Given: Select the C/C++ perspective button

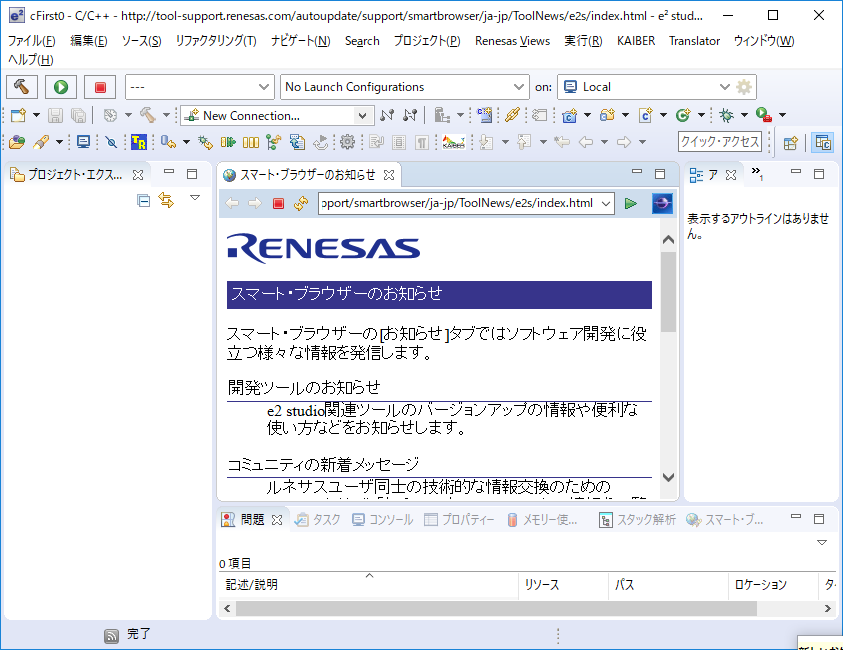Looking at the screenshot, I should pyautogui.click(x=823, y=143).
